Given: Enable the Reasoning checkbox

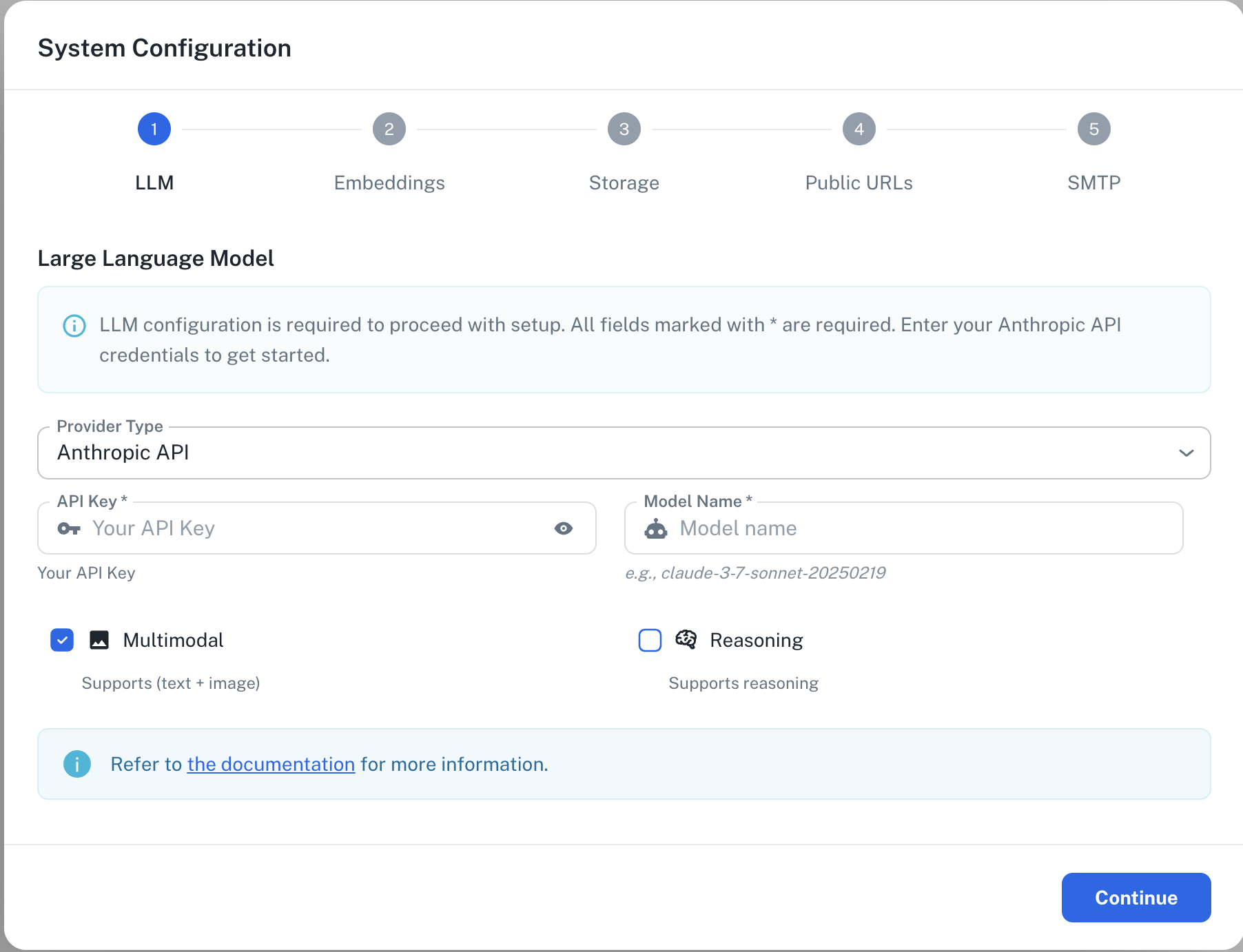Looking at the screenshot, I should 649,641.
